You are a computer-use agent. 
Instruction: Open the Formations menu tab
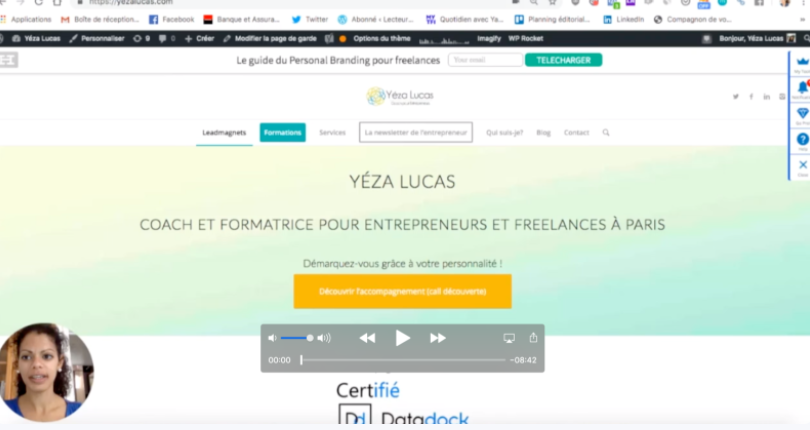pyautogui.click(x=283, y=133)
